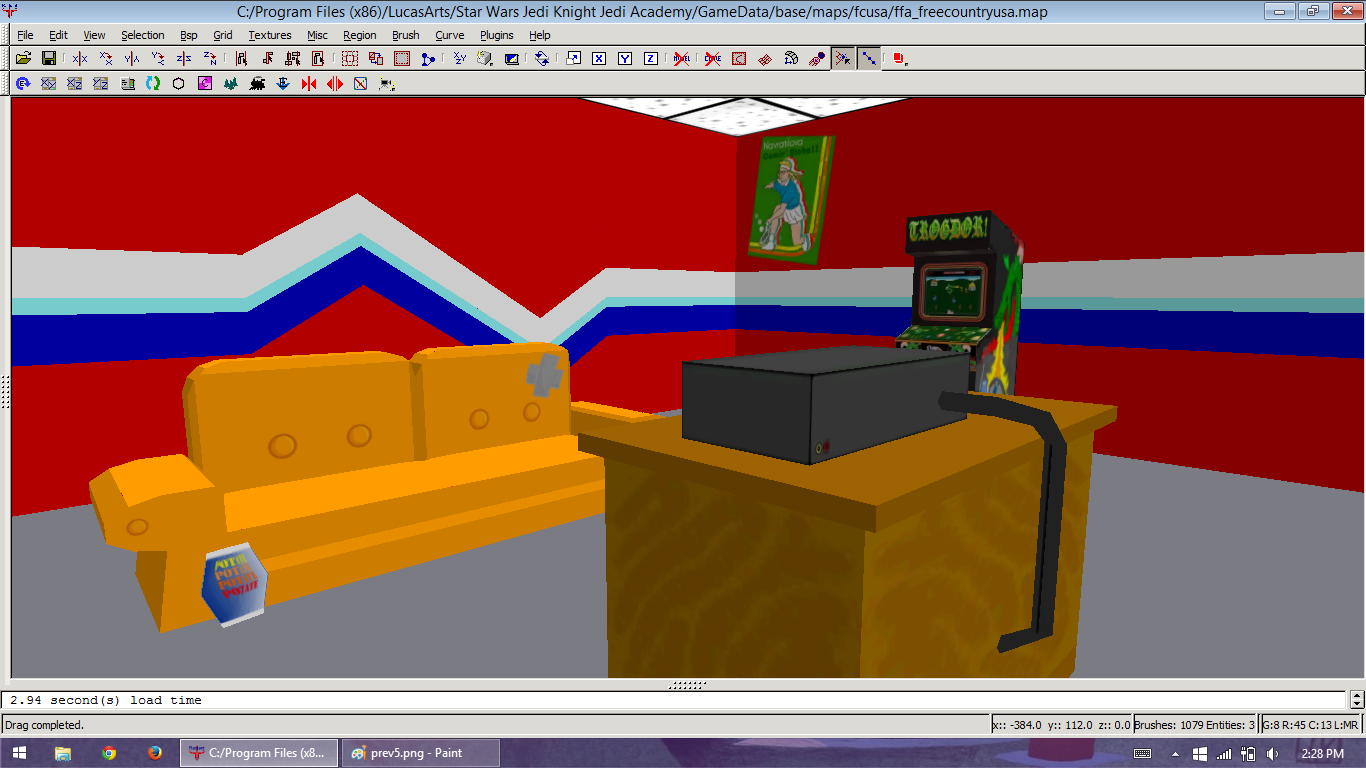The image size is (1366, 768).
Task: Click the second red outward-arrows icon
Action: pos(335,83)
